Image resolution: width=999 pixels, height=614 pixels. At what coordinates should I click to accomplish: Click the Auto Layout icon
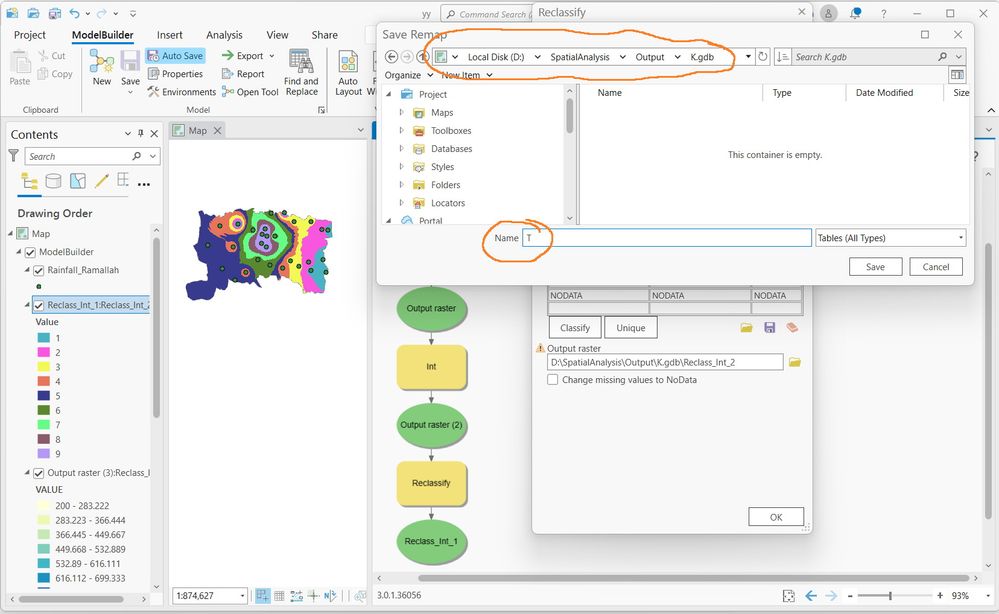coord(349,62)
